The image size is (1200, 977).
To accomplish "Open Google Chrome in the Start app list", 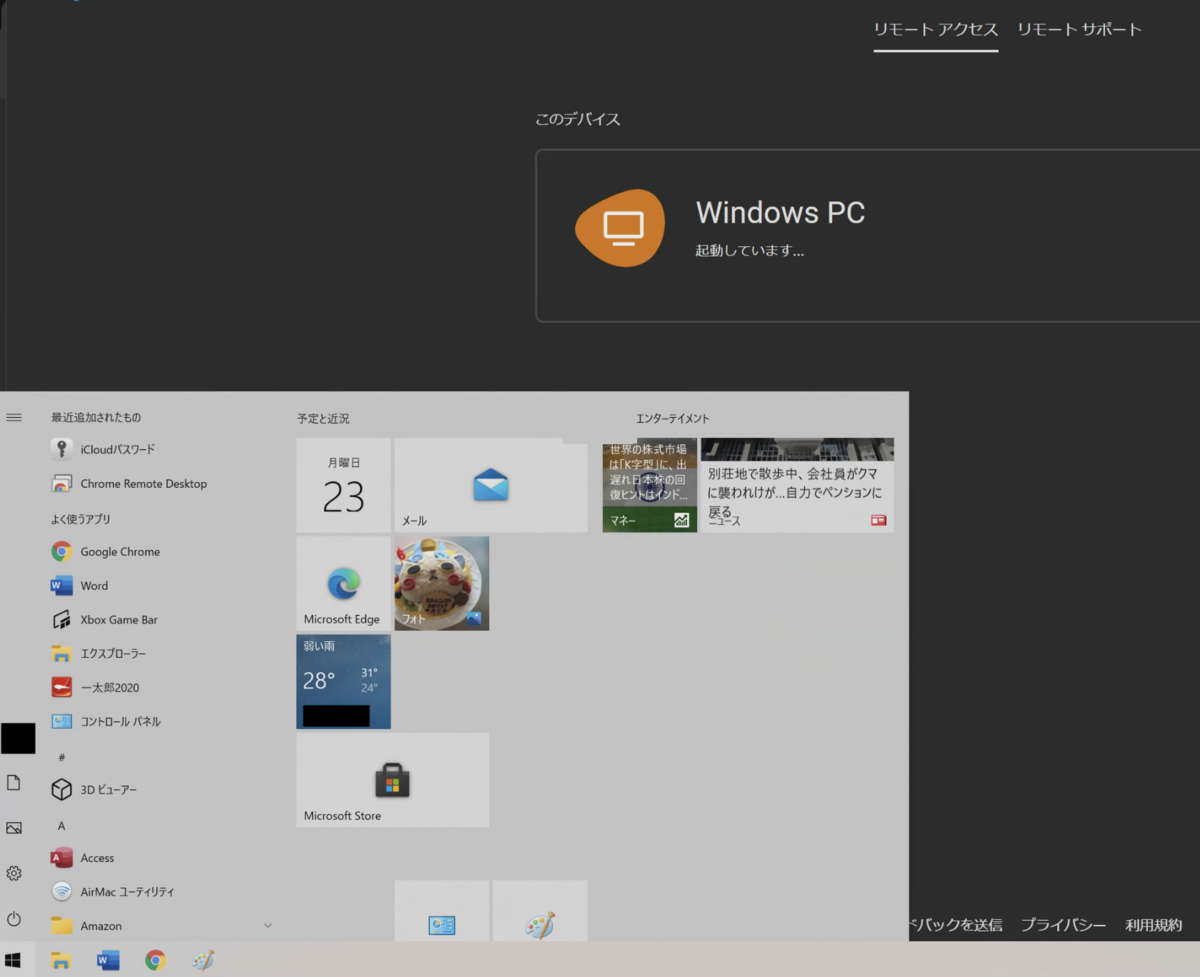I will click(160, 551).
